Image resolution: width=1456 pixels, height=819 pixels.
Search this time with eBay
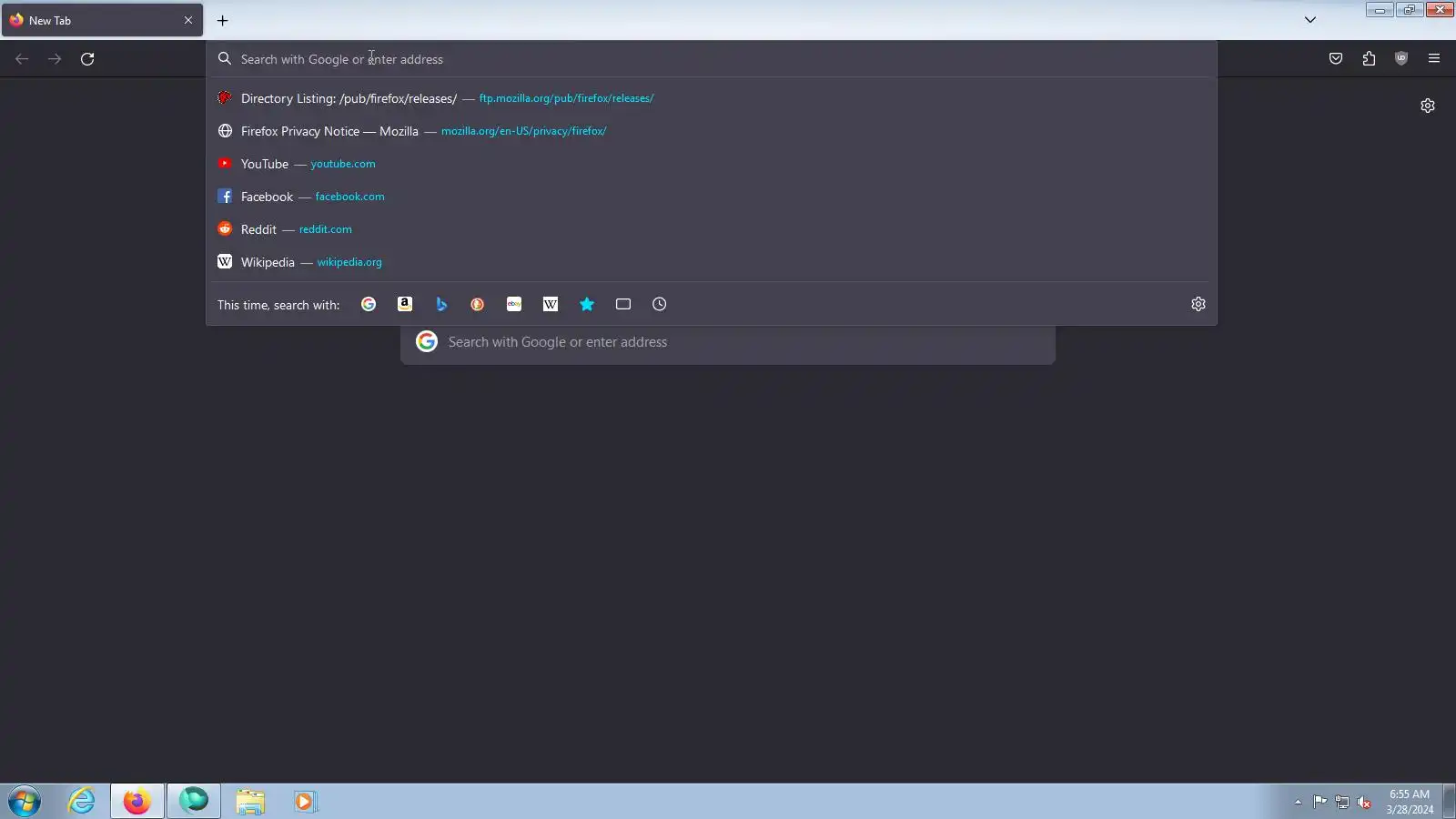pyautogui.click(x=514, y=305)
